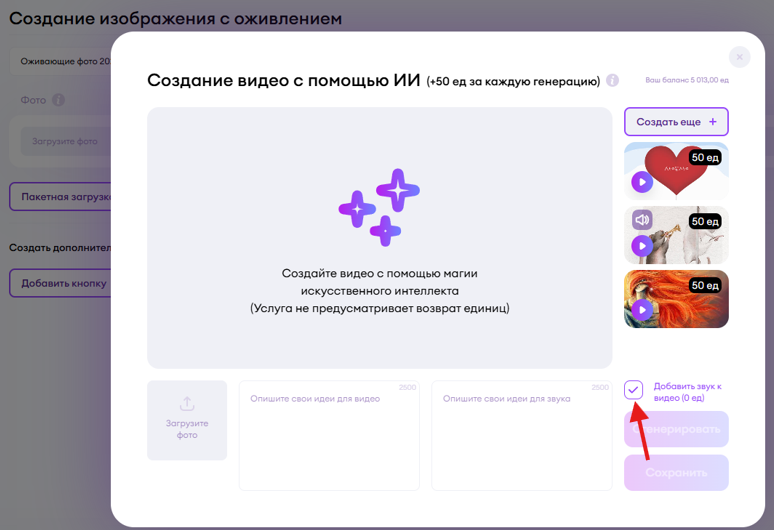Toggle 'Добавить звук к видео' checkbox
Screen dimensions: 774x530
(634, 390)
